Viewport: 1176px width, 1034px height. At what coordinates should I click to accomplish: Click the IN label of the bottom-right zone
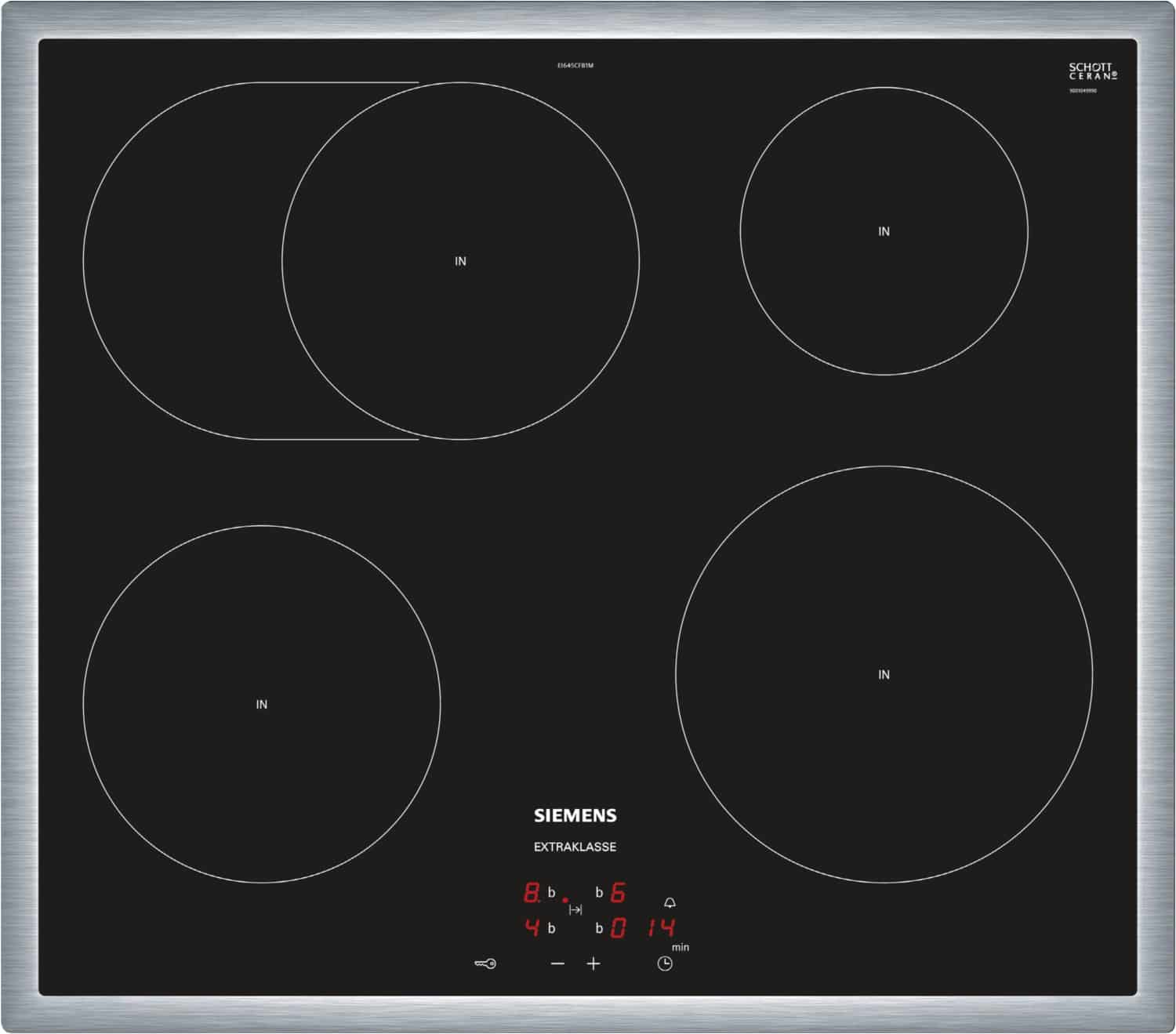[884, 674]
